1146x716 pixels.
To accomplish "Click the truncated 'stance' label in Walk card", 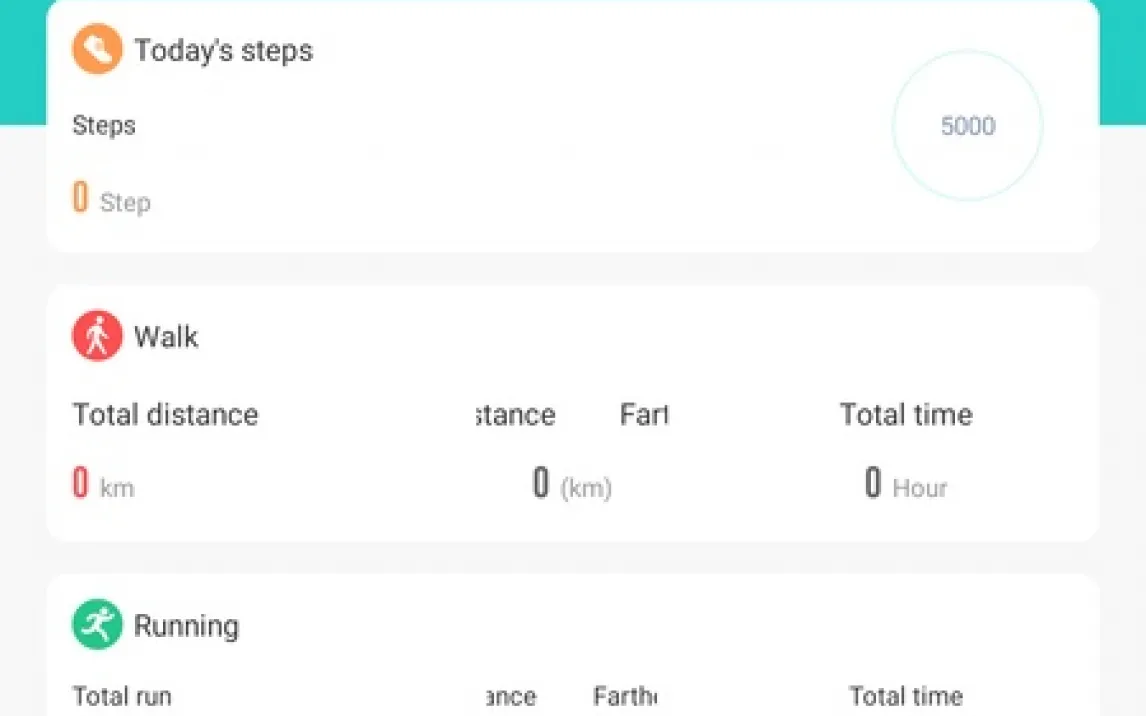I will tap(515, 414).
